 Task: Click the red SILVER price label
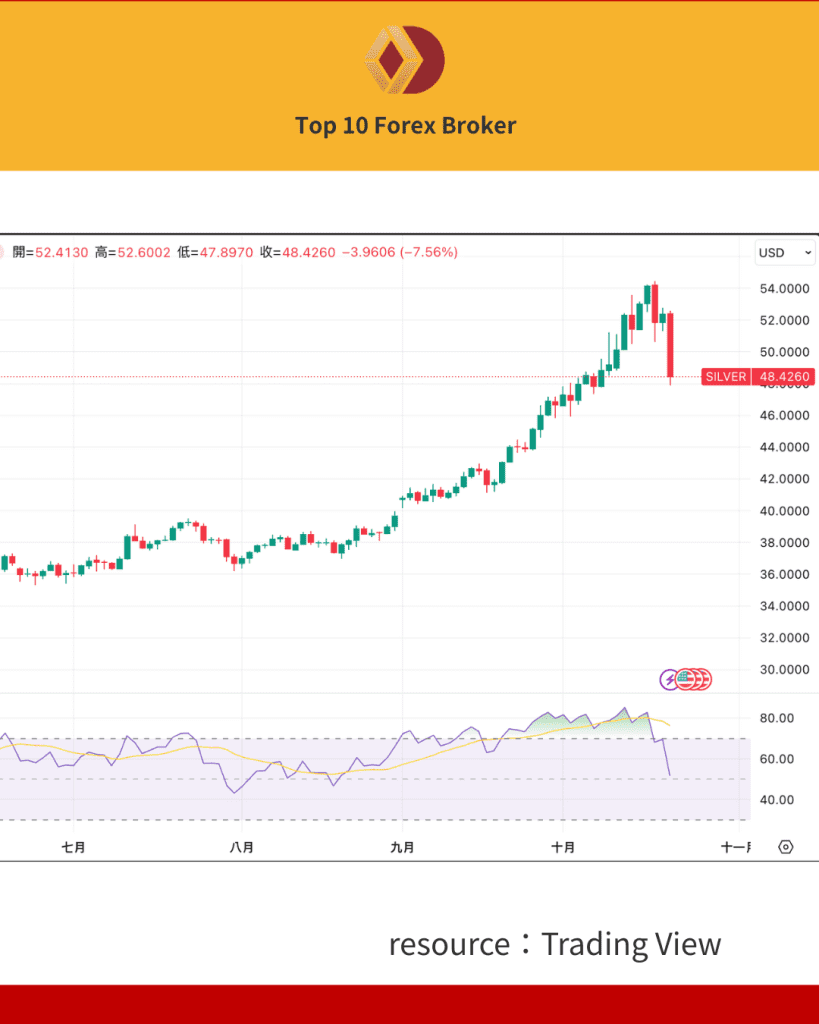pyautogui.click(x=726, y=377)
